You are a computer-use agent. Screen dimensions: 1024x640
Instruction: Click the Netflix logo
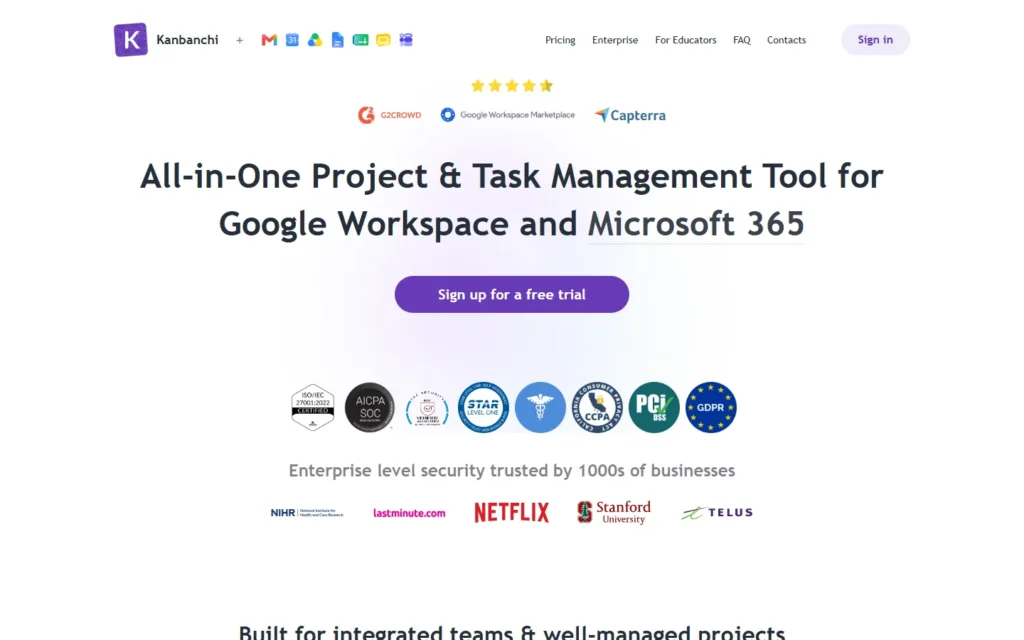coord(511,513)
